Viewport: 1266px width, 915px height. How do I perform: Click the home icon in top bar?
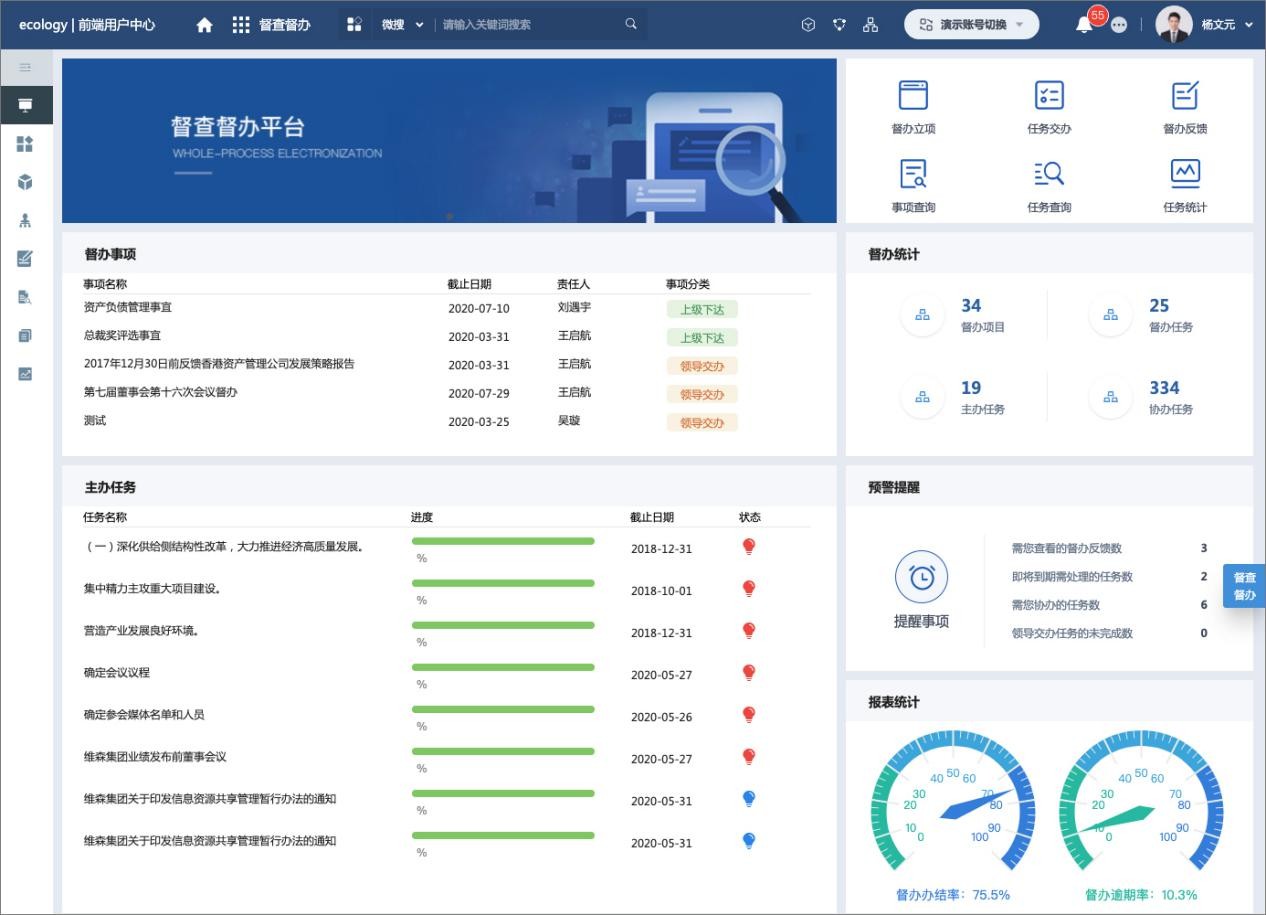(x=204, y=25)
